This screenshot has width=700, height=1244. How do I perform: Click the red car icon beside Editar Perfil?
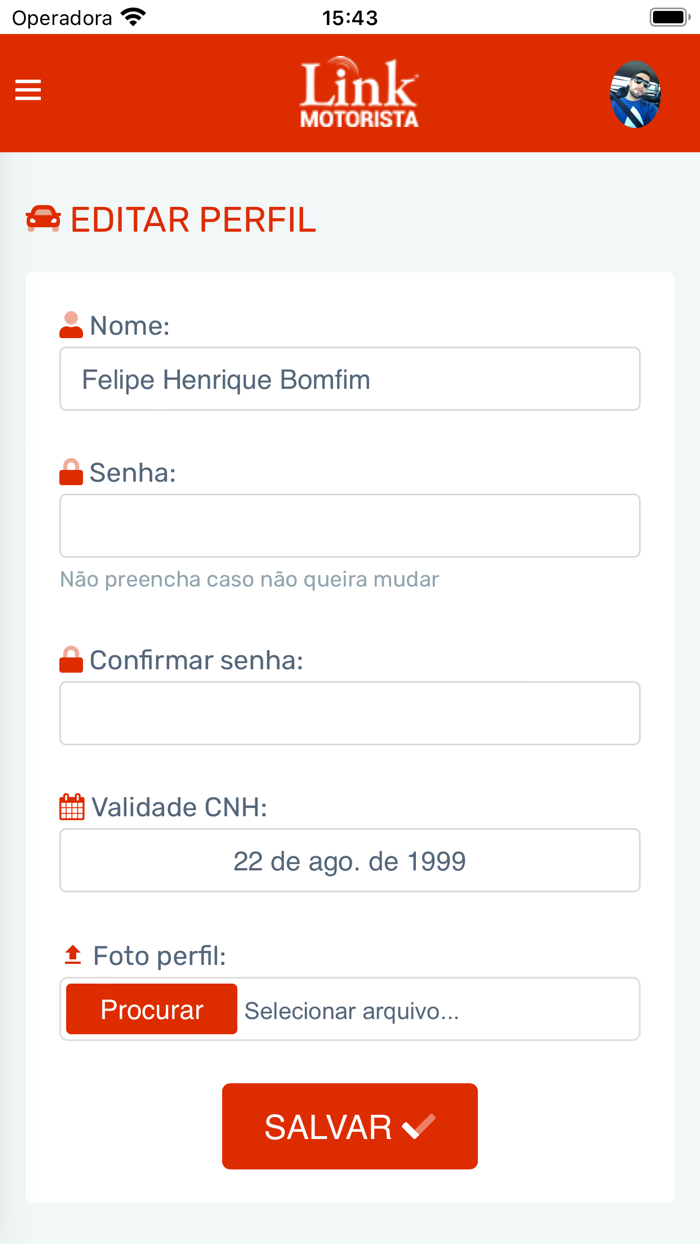pos(43,219)
